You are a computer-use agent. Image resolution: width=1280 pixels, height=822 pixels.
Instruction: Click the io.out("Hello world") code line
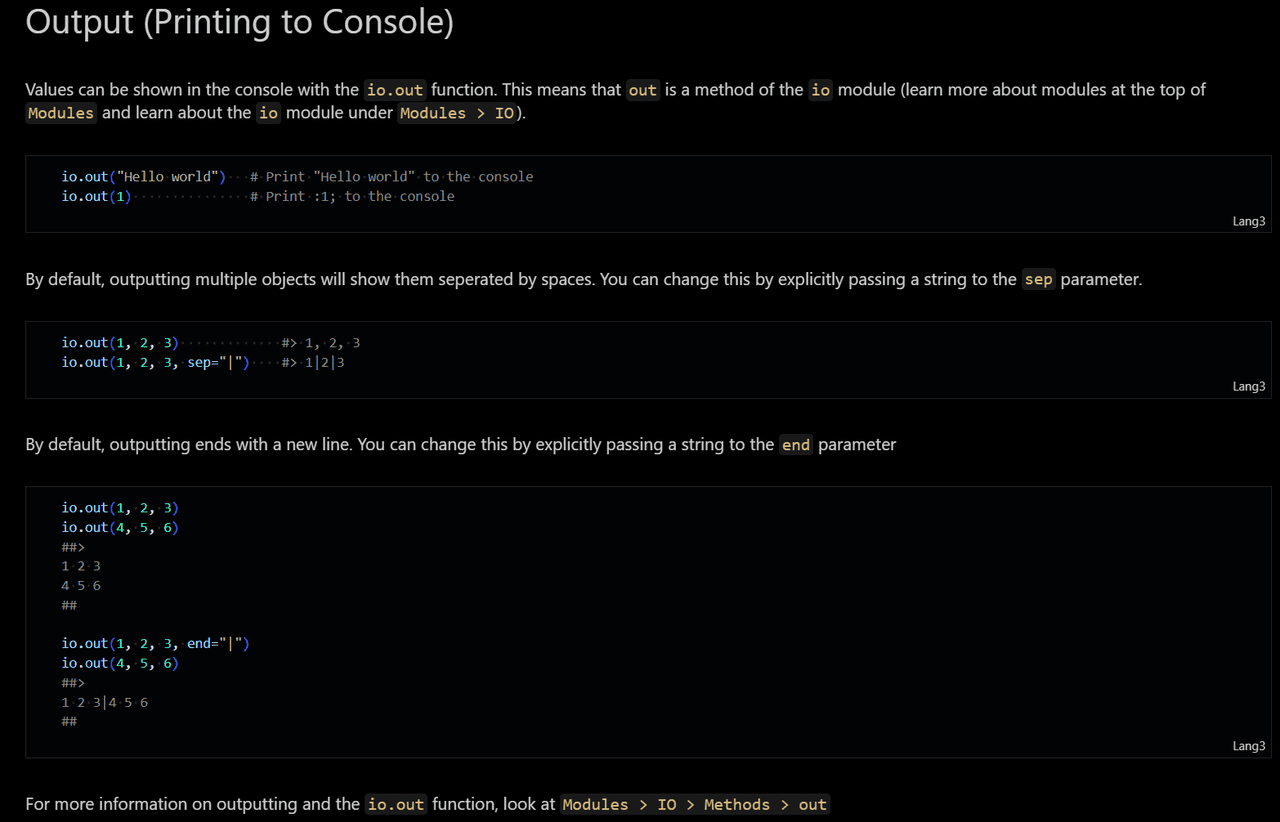coord(144,177)
